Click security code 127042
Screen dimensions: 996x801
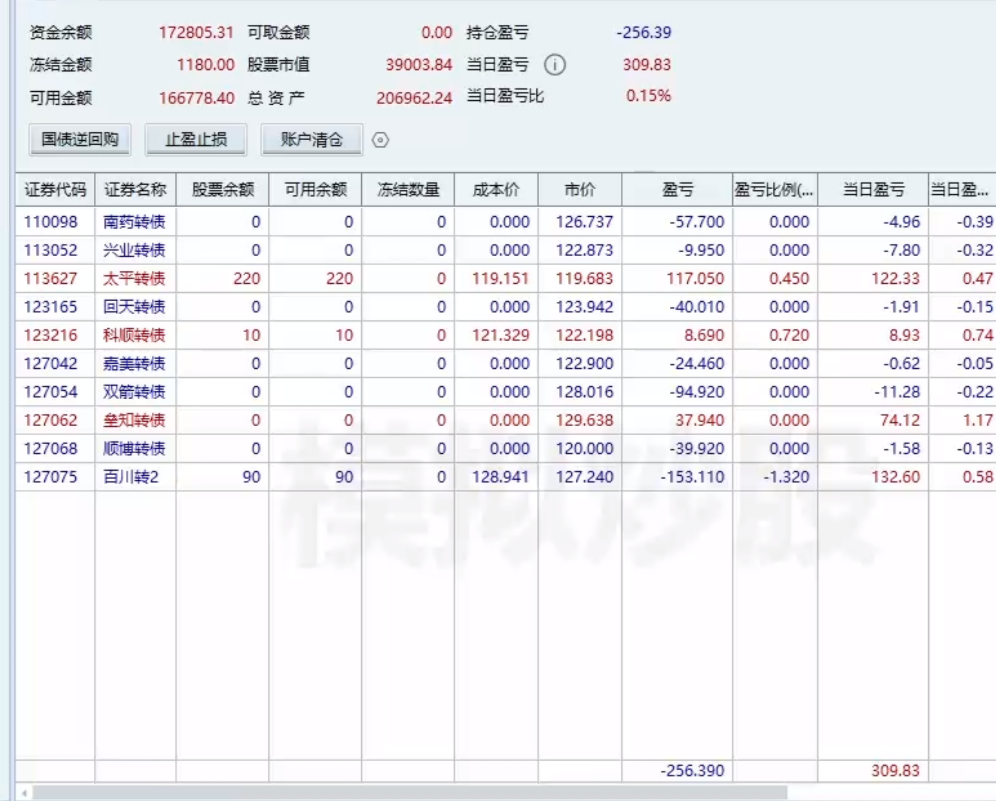[51, 363]
